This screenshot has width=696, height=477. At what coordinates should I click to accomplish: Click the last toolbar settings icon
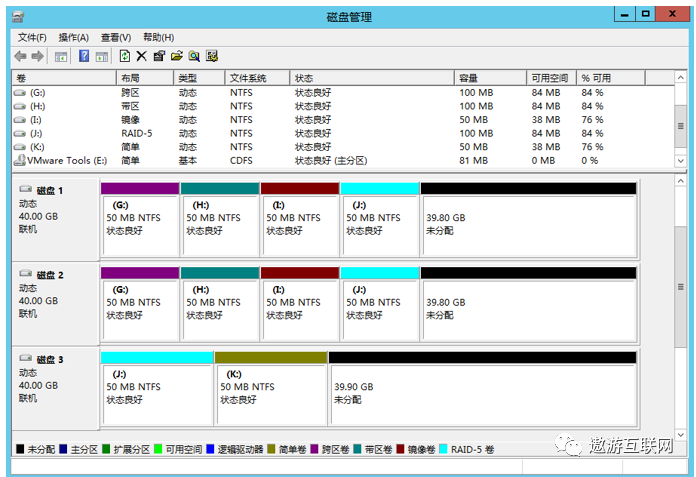tap(212, 56)
